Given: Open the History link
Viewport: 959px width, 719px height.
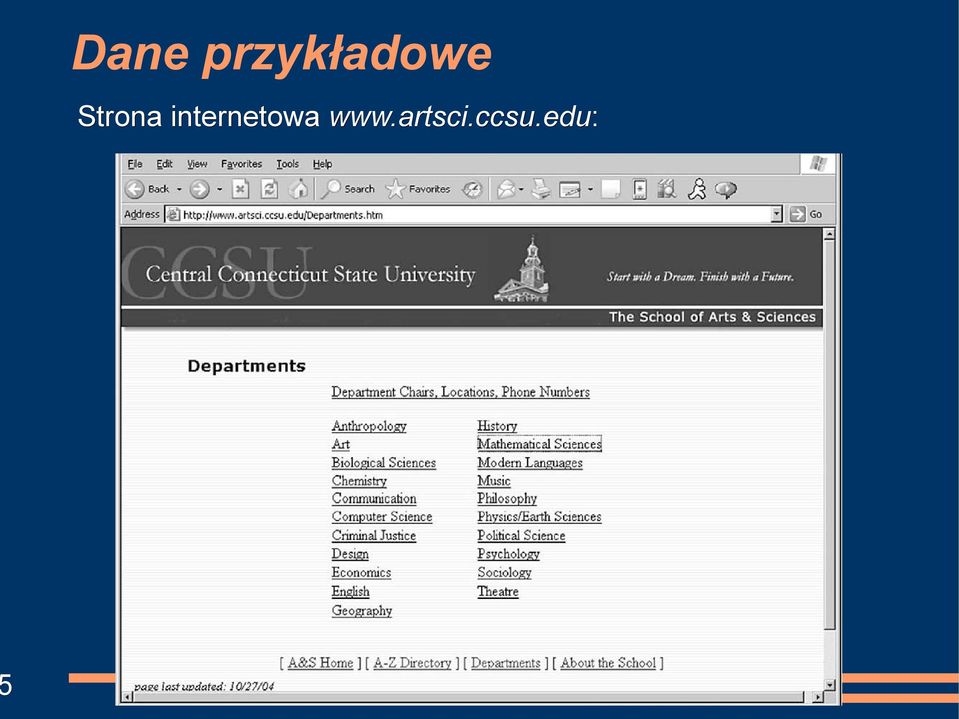Looking at the screenshot, I should tap(497, 426).
